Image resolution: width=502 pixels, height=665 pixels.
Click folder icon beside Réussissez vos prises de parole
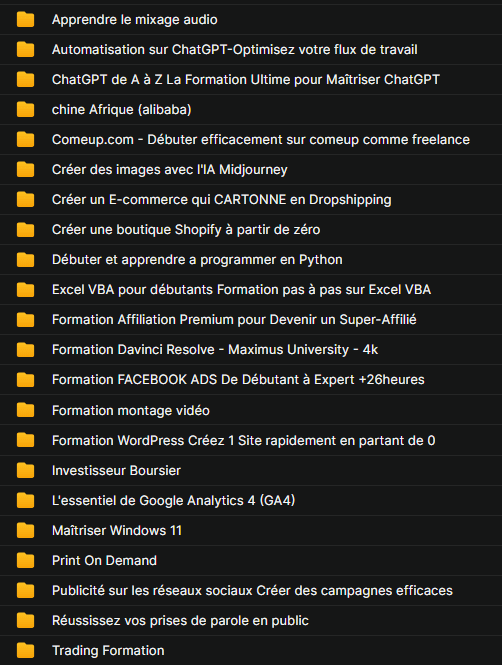(x=25, y=620)
